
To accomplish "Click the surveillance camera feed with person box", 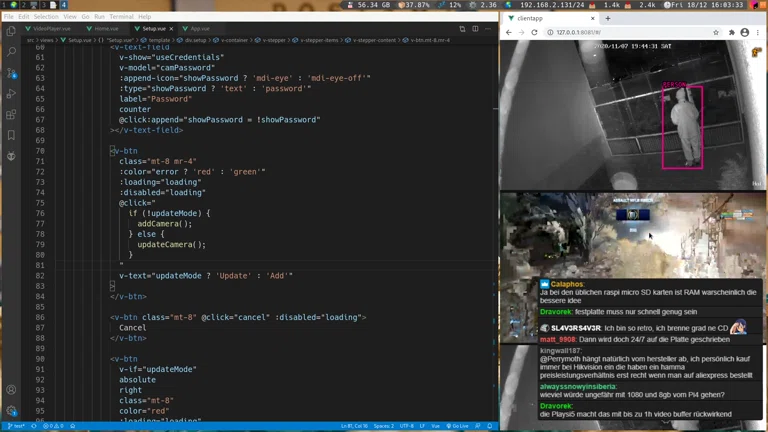I will click(x=633, y=115).
